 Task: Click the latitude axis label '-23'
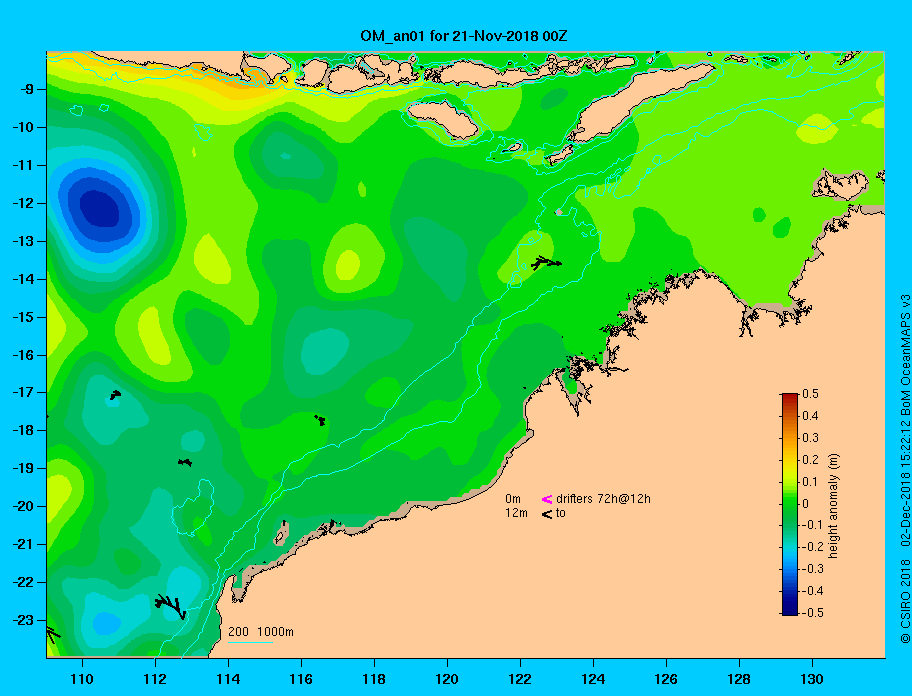click(x=23, y=620)
